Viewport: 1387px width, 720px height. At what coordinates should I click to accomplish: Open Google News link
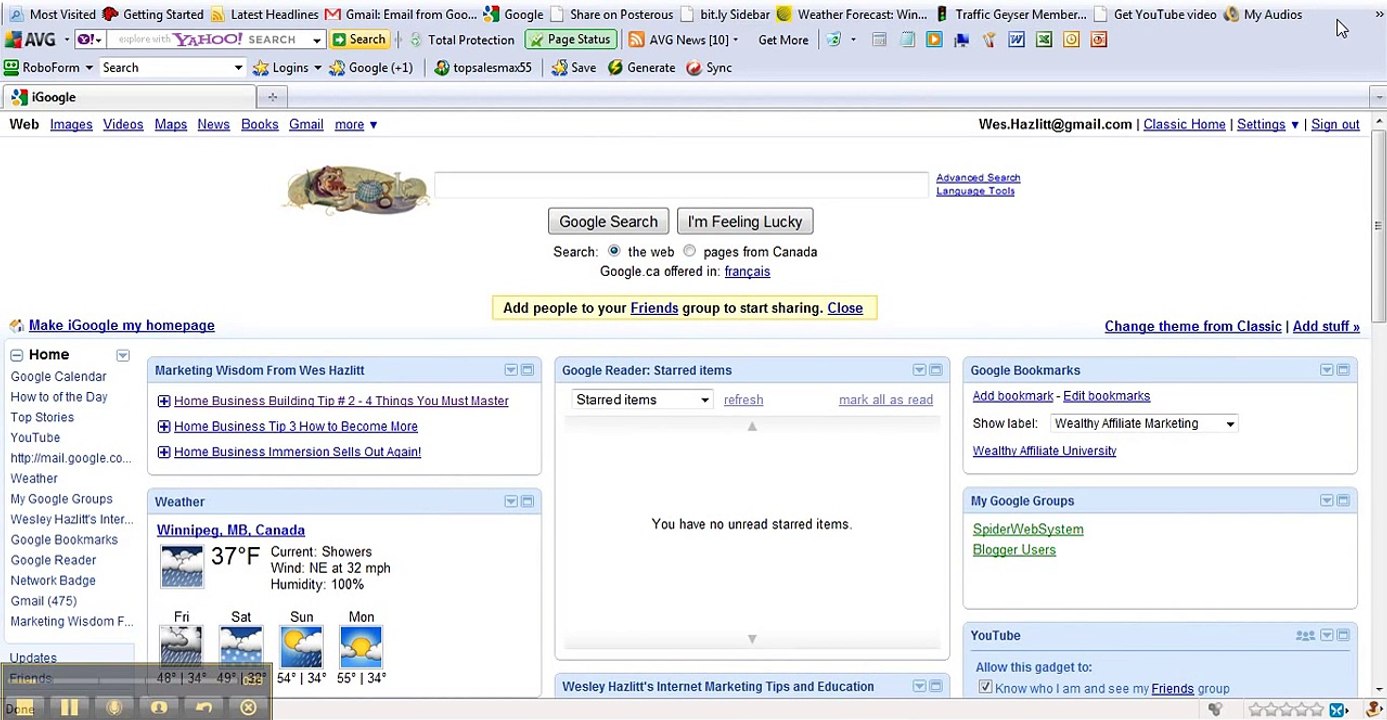pyautogui.click(x=213, y=125)
